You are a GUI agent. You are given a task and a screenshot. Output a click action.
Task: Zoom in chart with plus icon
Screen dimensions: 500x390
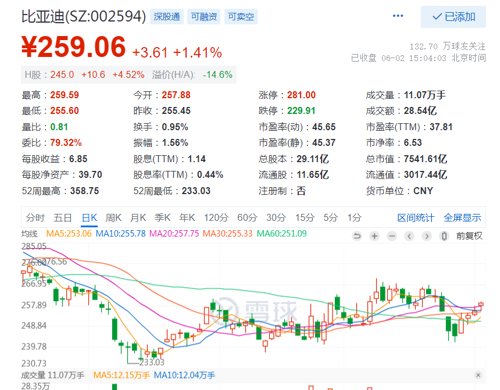pos(374,236)
